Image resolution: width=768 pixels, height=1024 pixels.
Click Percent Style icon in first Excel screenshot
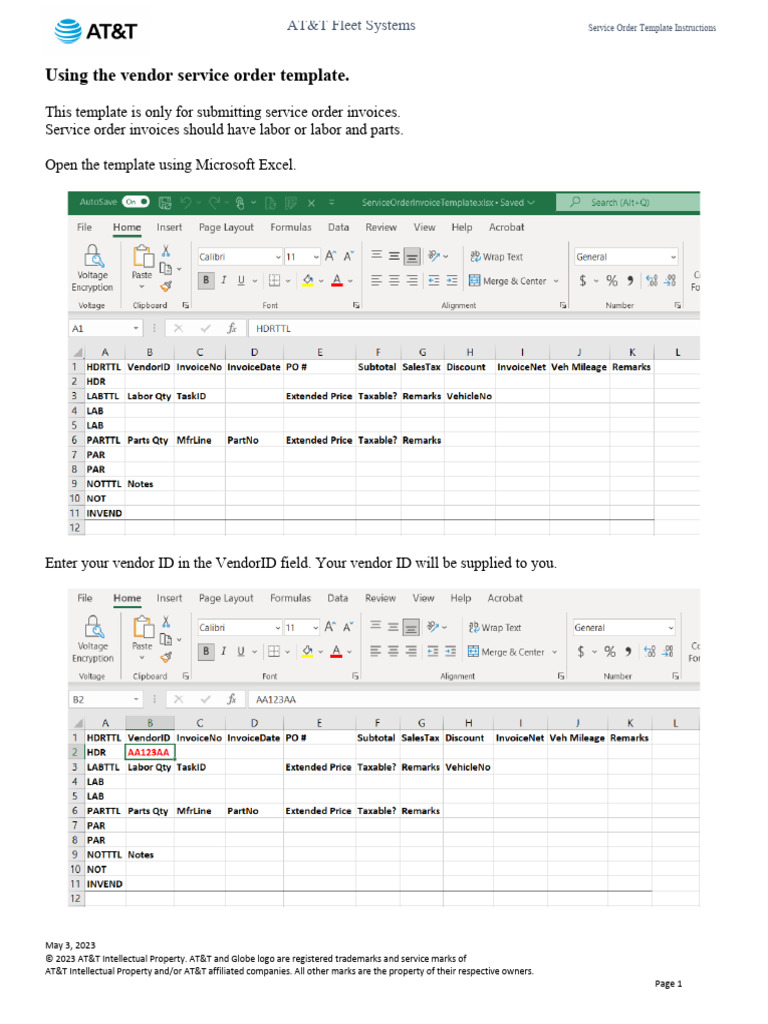click(612, 281)
